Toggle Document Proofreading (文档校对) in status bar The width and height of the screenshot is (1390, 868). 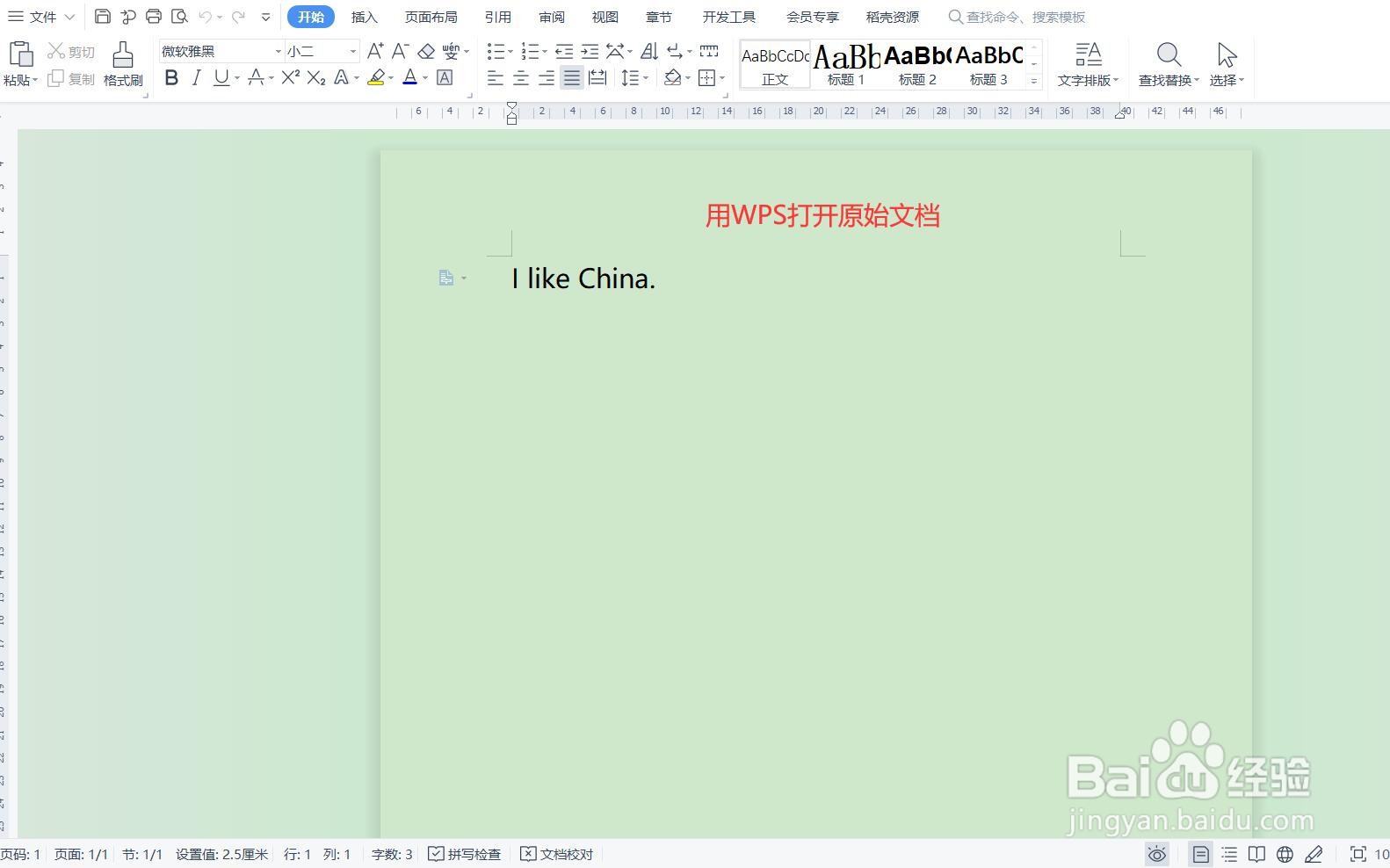point(557,854)
